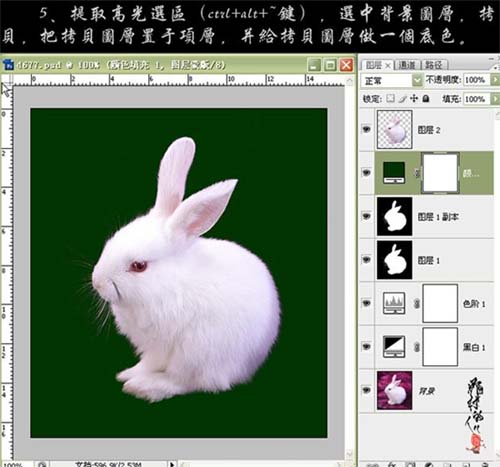Viewport: 500px width, 467px height.
Task: Click the dark green fill color swatch thumbnail
Action: click(x=394, y=173)
